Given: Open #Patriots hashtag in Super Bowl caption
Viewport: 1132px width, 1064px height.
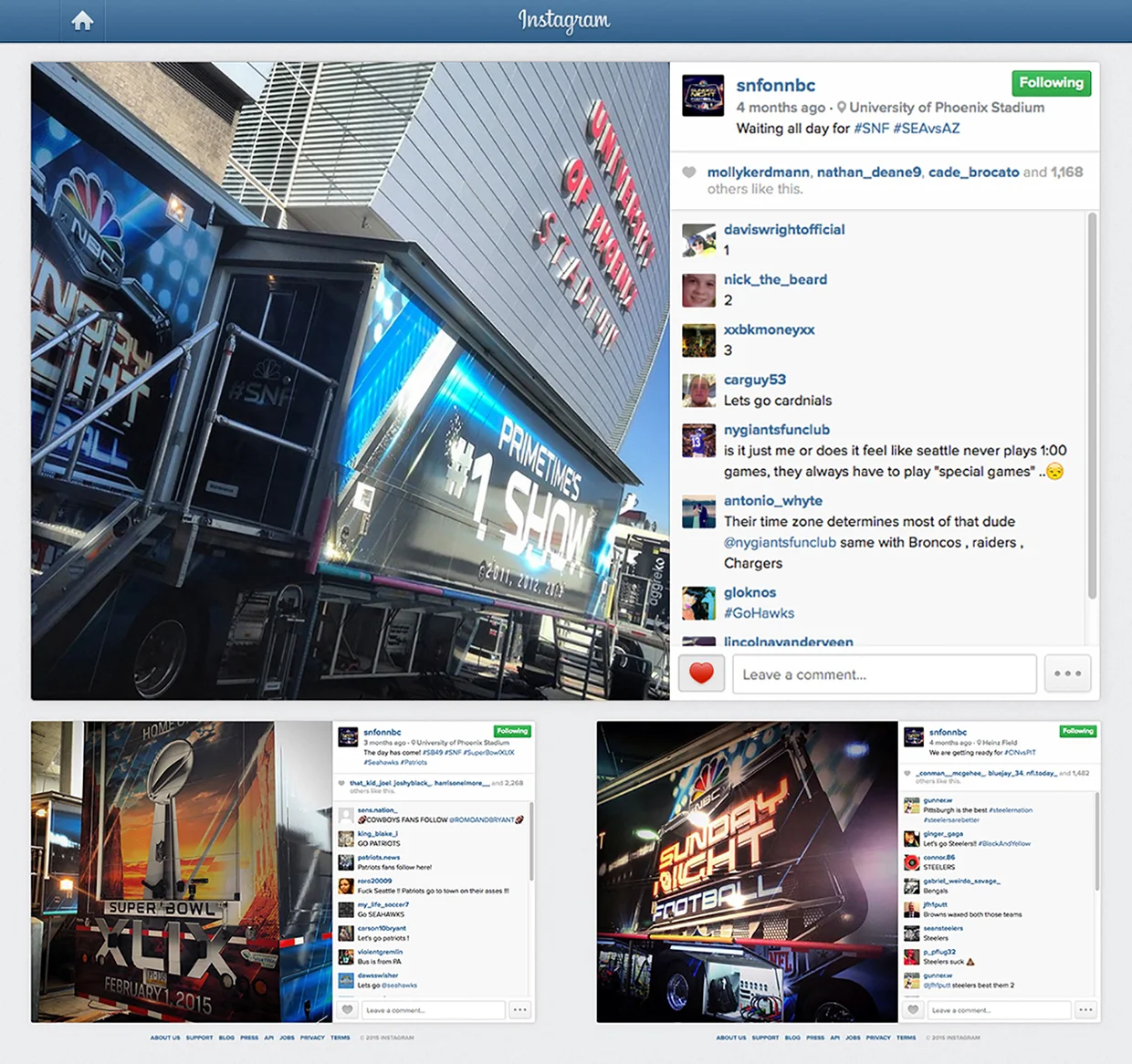Looking at the screenshot, I should pos(414,762).
